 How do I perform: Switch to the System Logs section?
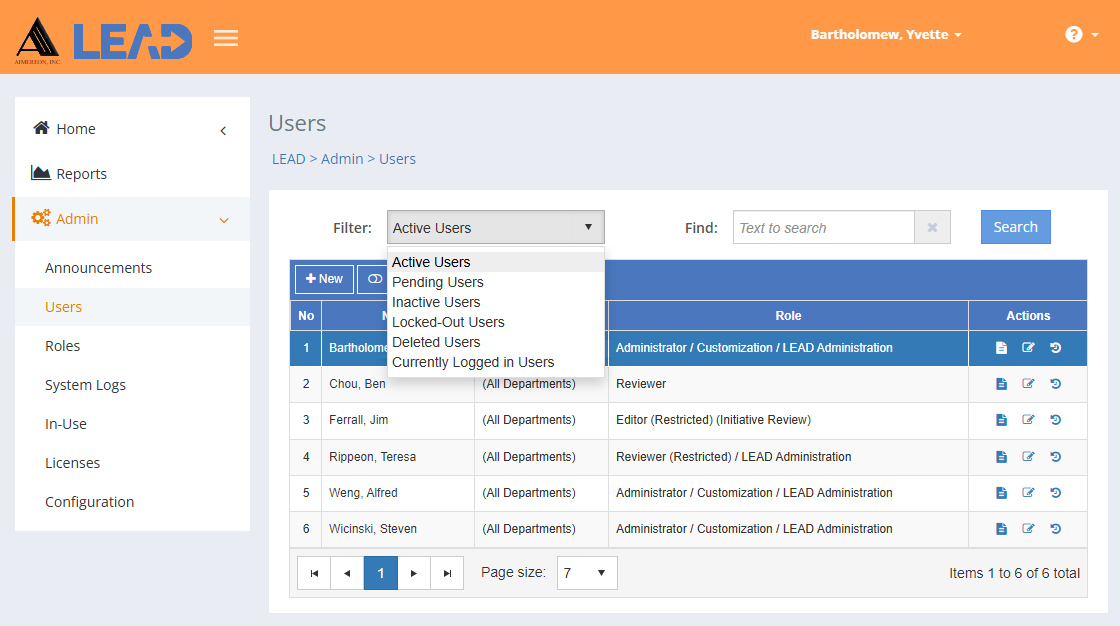(86, 384)
